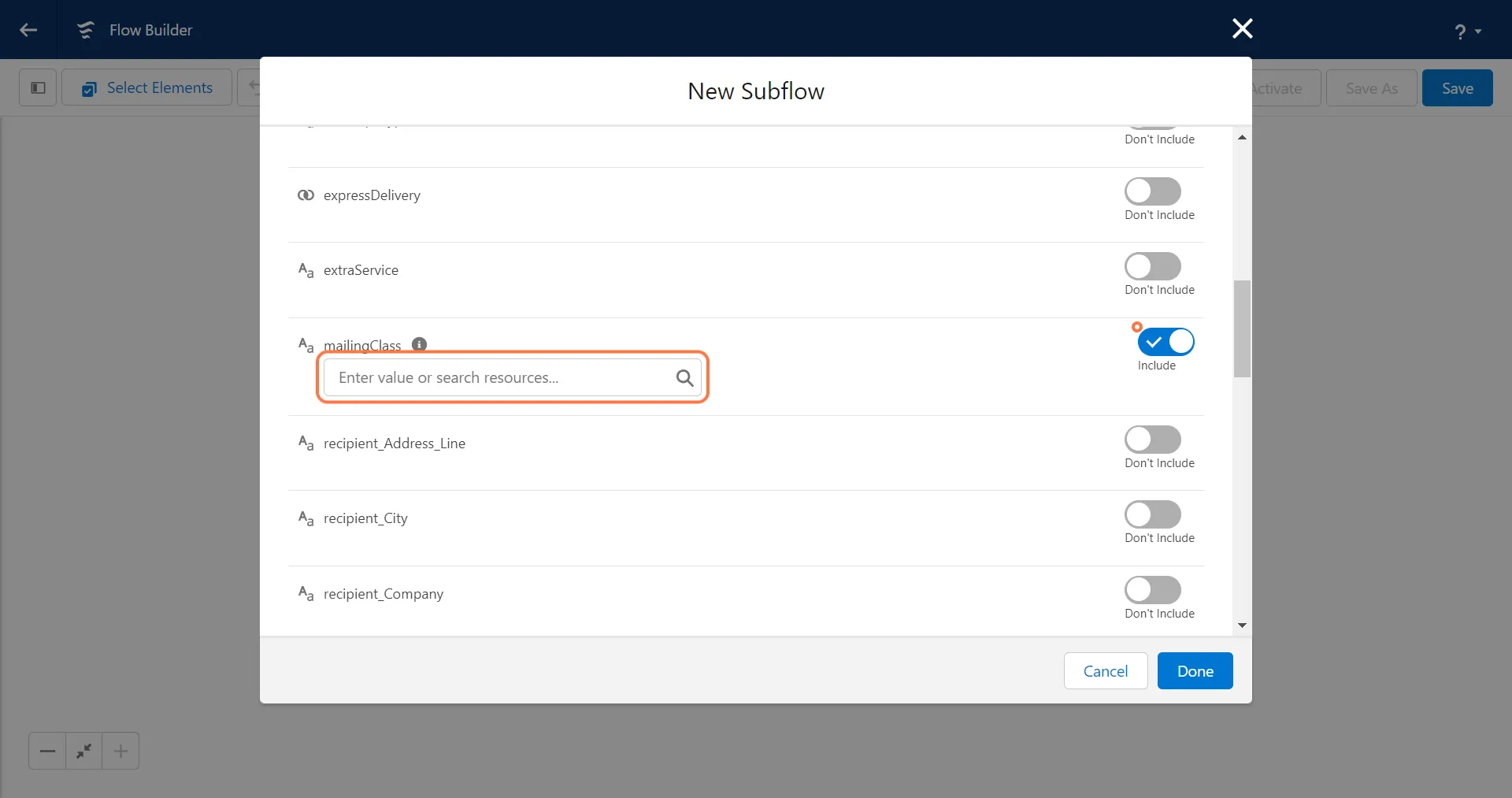Enable the recipient_City include toggle
The width and height of the screenshot is (1512, 798).
[1152, 514]
